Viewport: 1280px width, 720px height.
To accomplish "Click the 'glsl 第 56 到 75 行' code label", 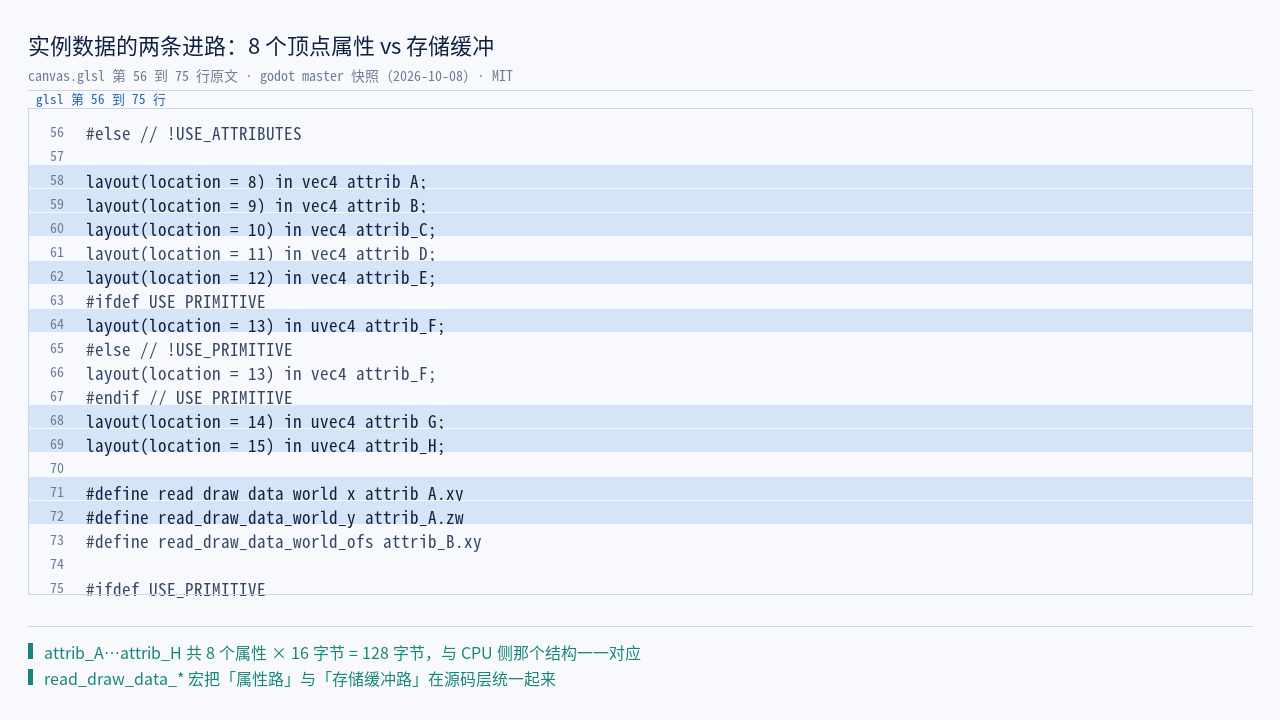I will click(x=101, y=100).
